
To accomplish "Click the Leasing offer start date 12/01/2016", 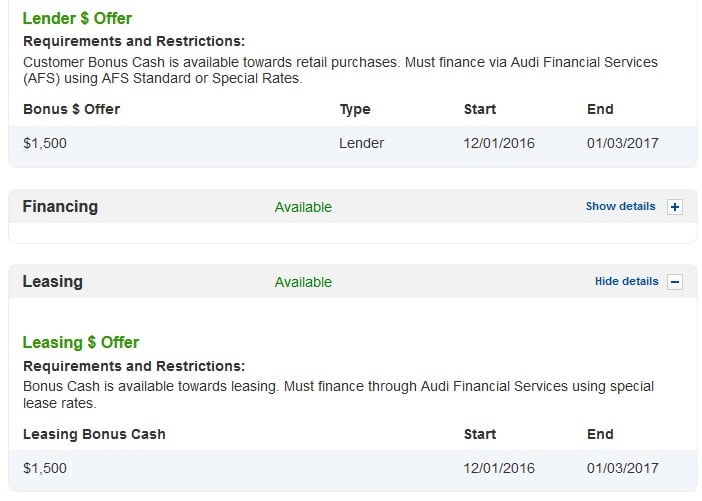I will coord(499,468).
